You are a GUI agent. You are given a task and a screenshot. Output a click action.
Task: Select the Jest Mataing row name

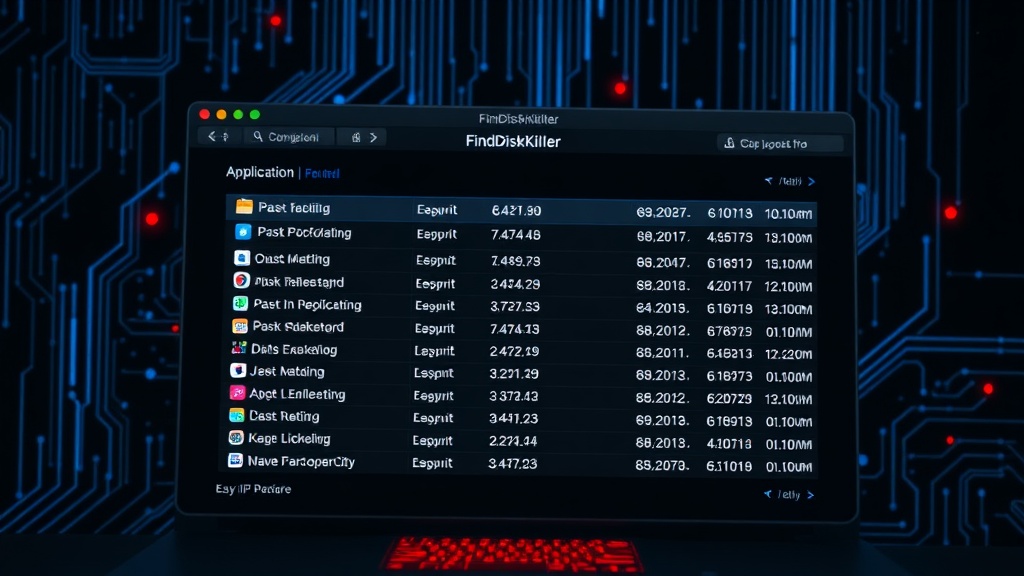287,372
